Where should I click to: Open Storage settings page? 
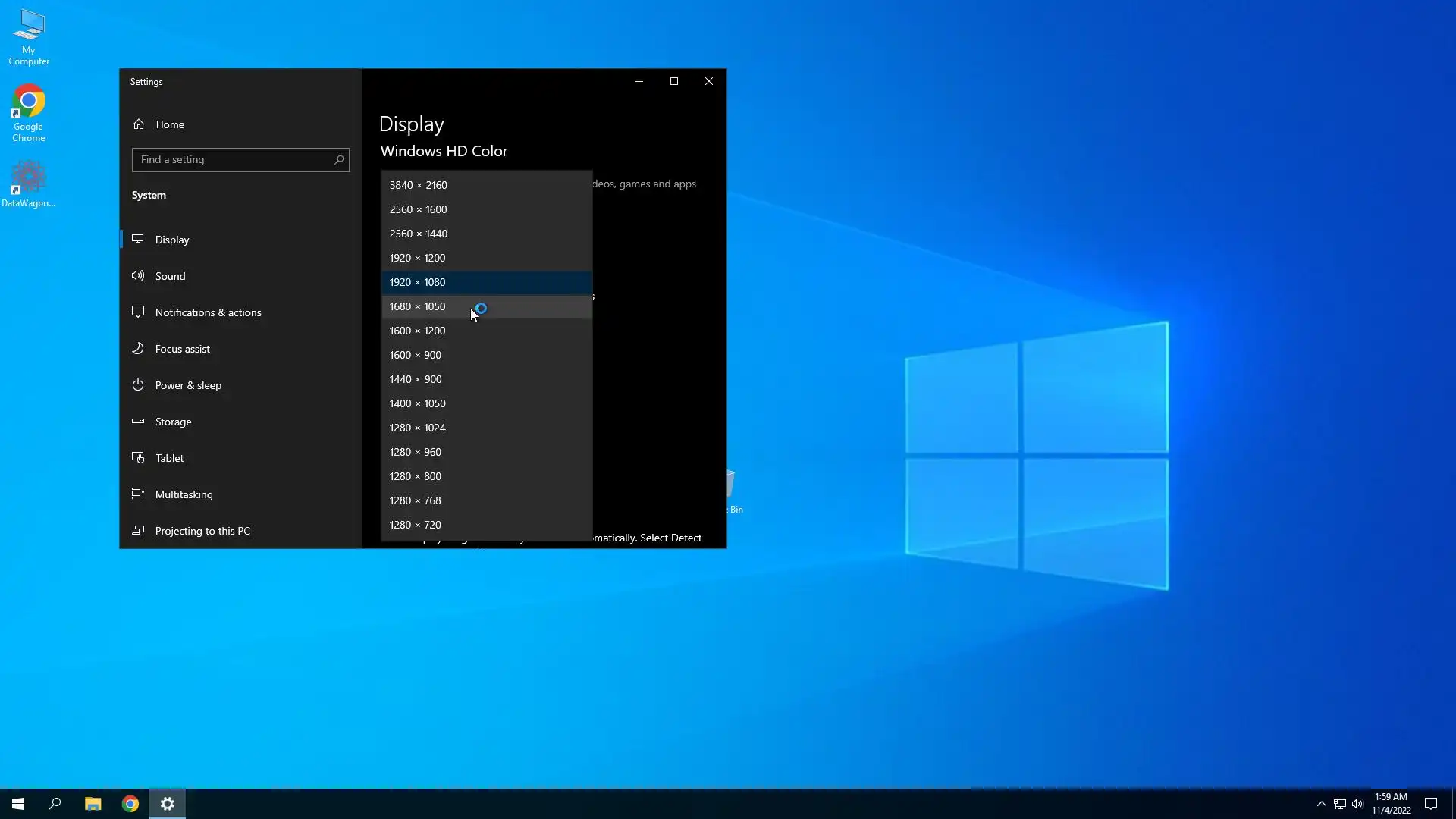pyautogui.click(x=173, y=422)
